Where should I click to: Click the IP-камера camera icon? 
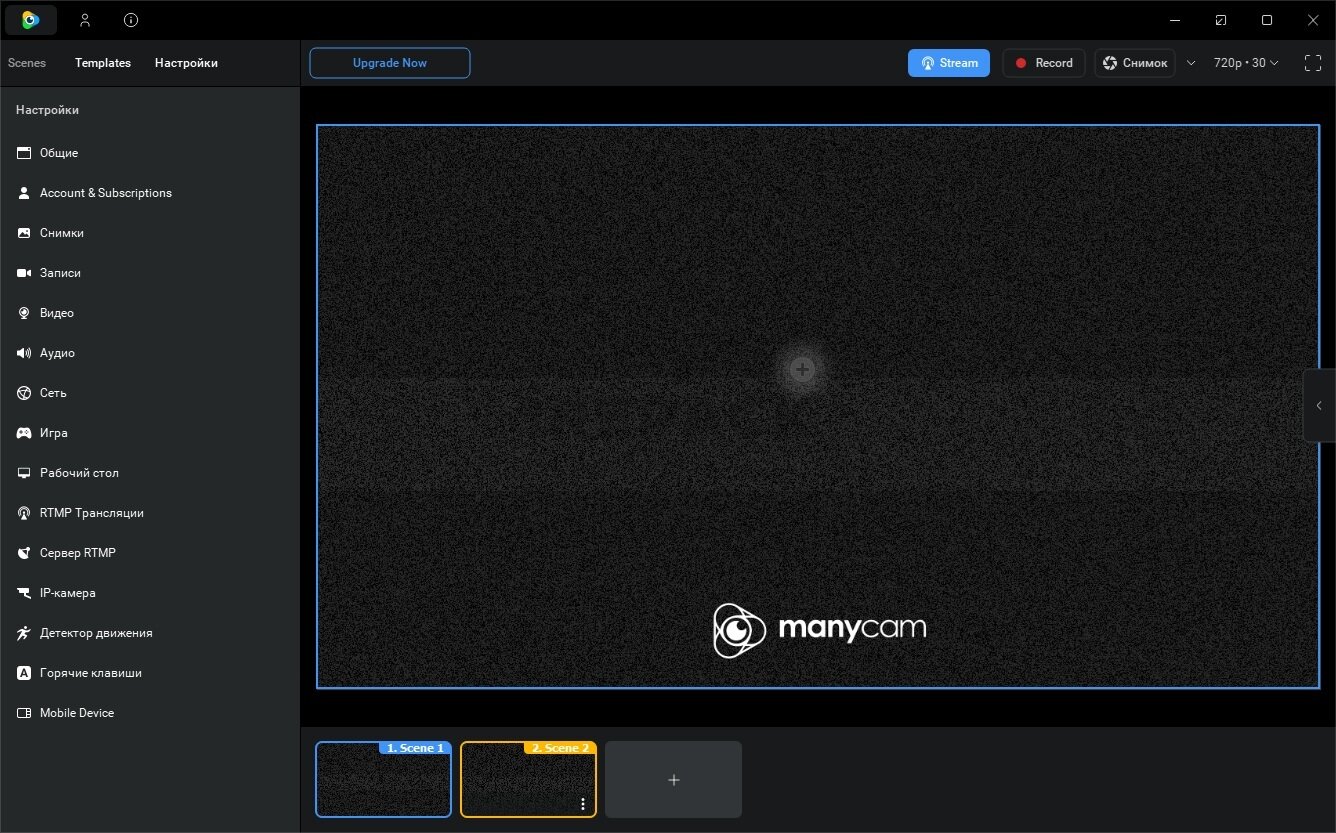(x=24, y=593)
